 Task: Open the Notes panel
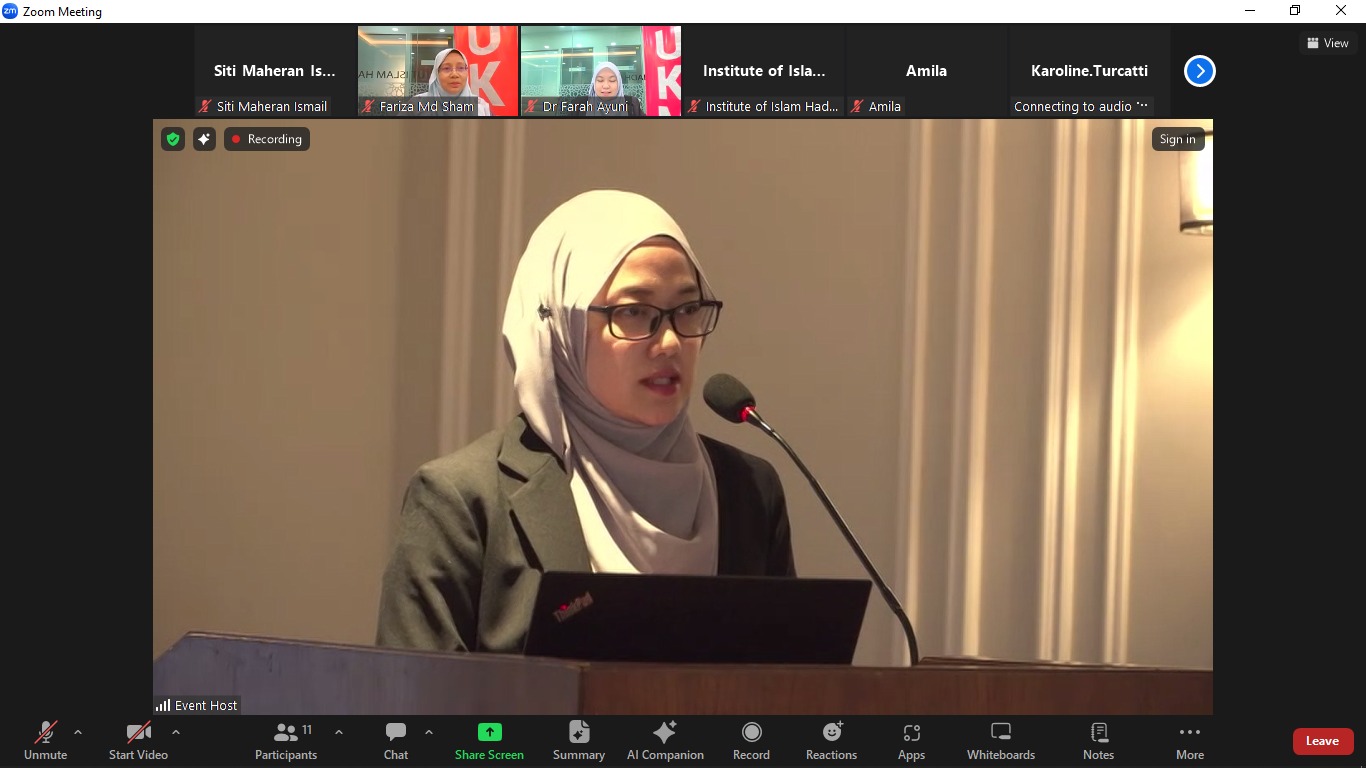pos(1098,741)
